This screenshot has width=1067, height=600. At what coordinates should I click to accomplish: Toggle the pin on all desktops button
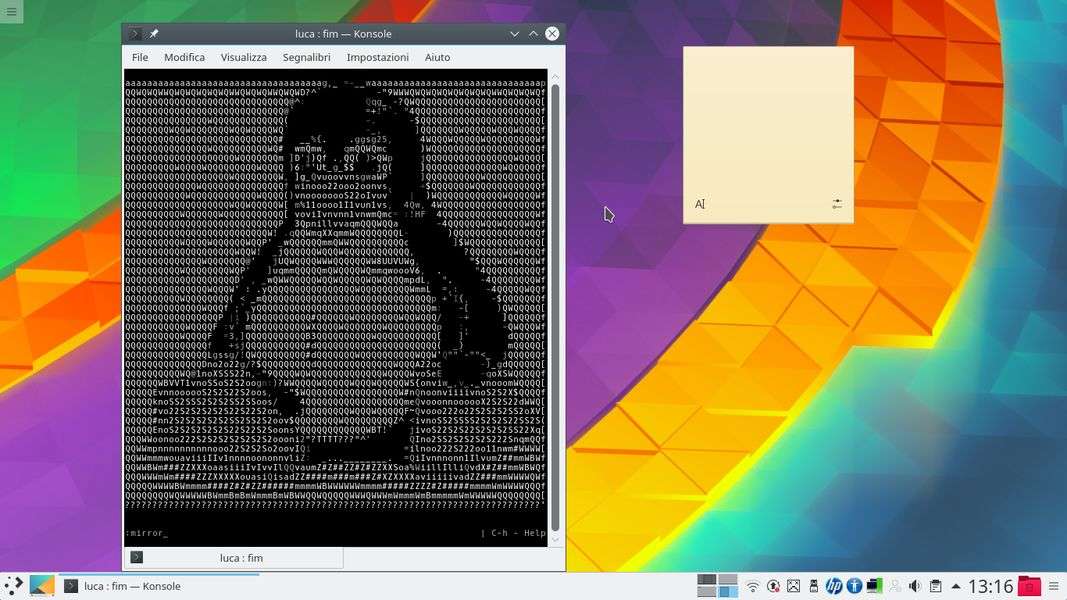coord(154,34)
